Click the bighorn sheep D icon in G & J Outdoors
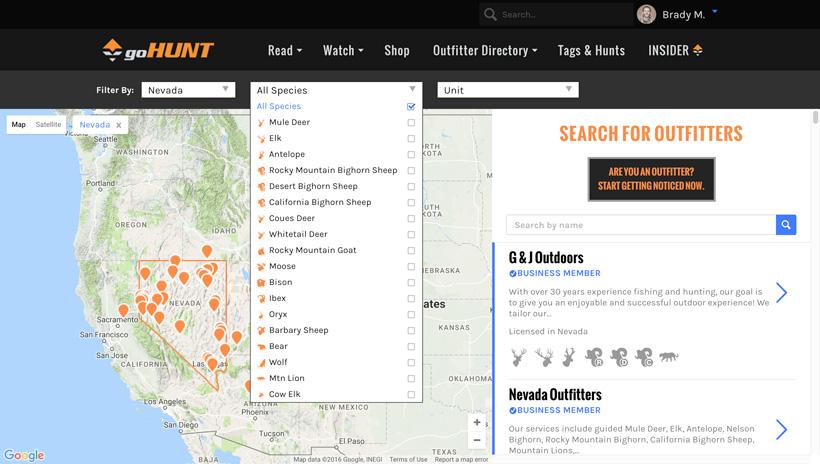820x464 pixels. pos(619,357)
